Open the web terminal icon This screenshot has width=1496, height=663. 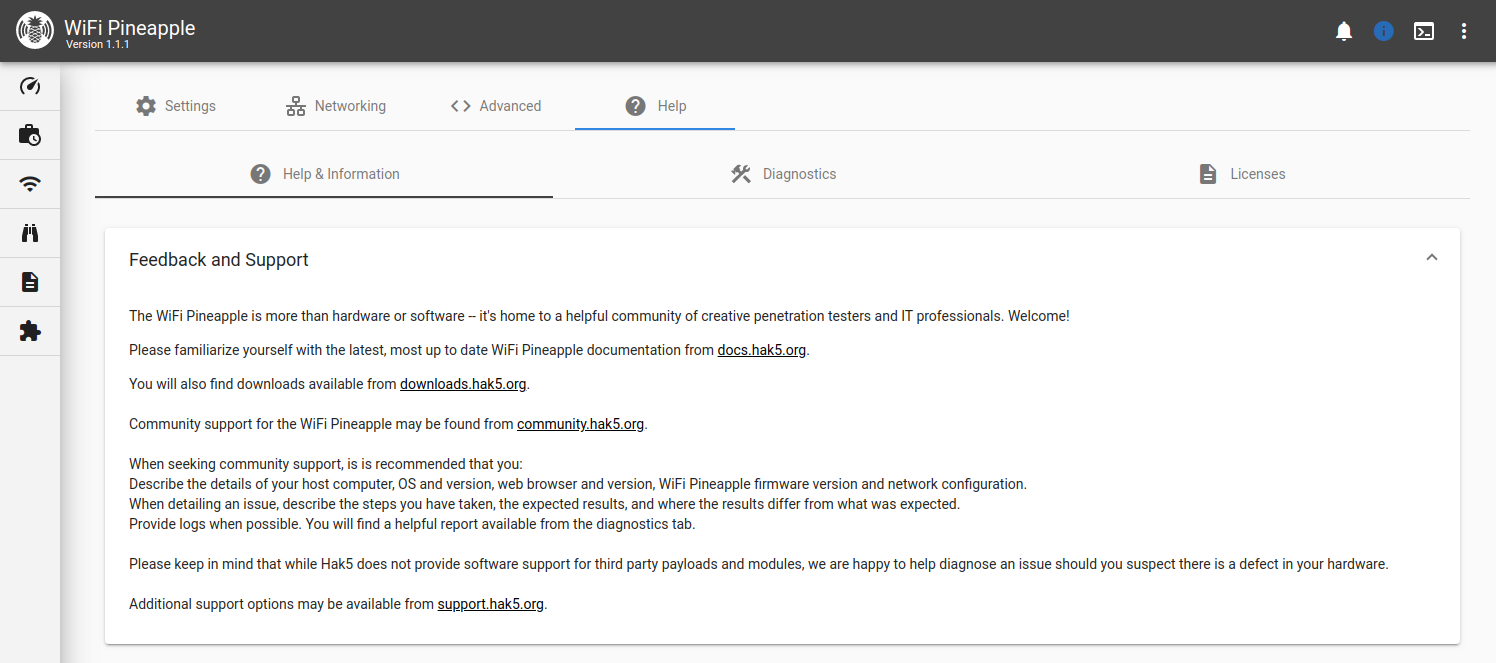tap(1424, 31)
